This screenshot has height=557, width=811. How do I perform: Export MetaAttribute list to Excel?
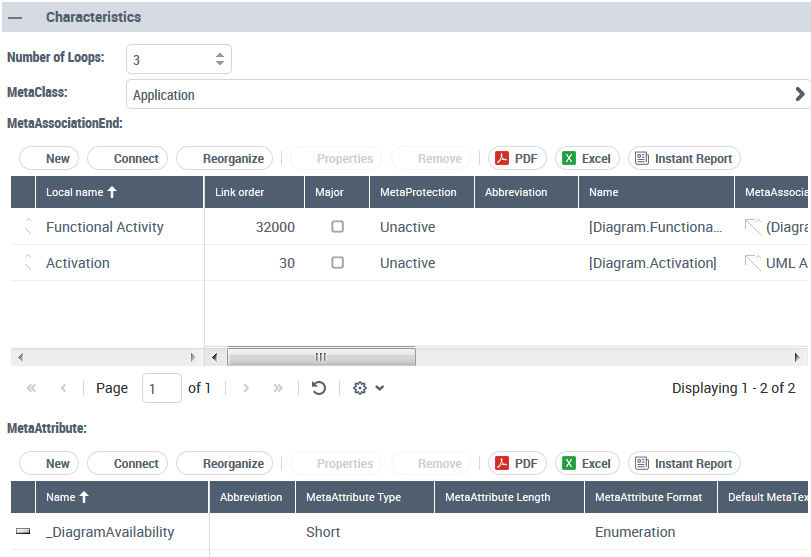587,464
